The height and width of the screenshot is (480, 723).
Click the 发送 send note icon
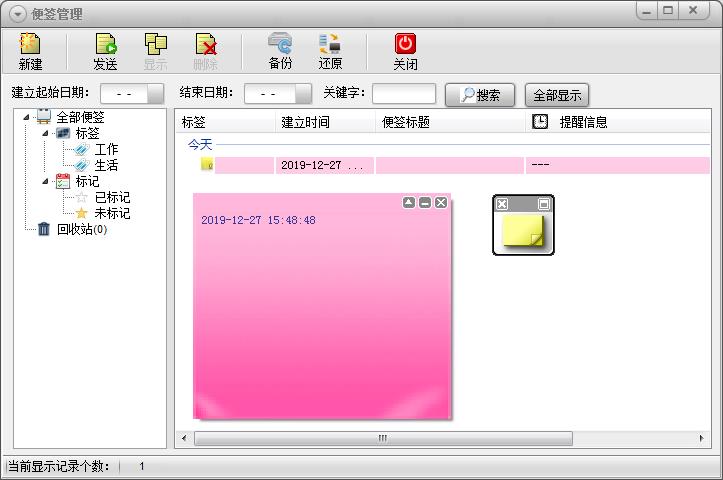point(106,44)
